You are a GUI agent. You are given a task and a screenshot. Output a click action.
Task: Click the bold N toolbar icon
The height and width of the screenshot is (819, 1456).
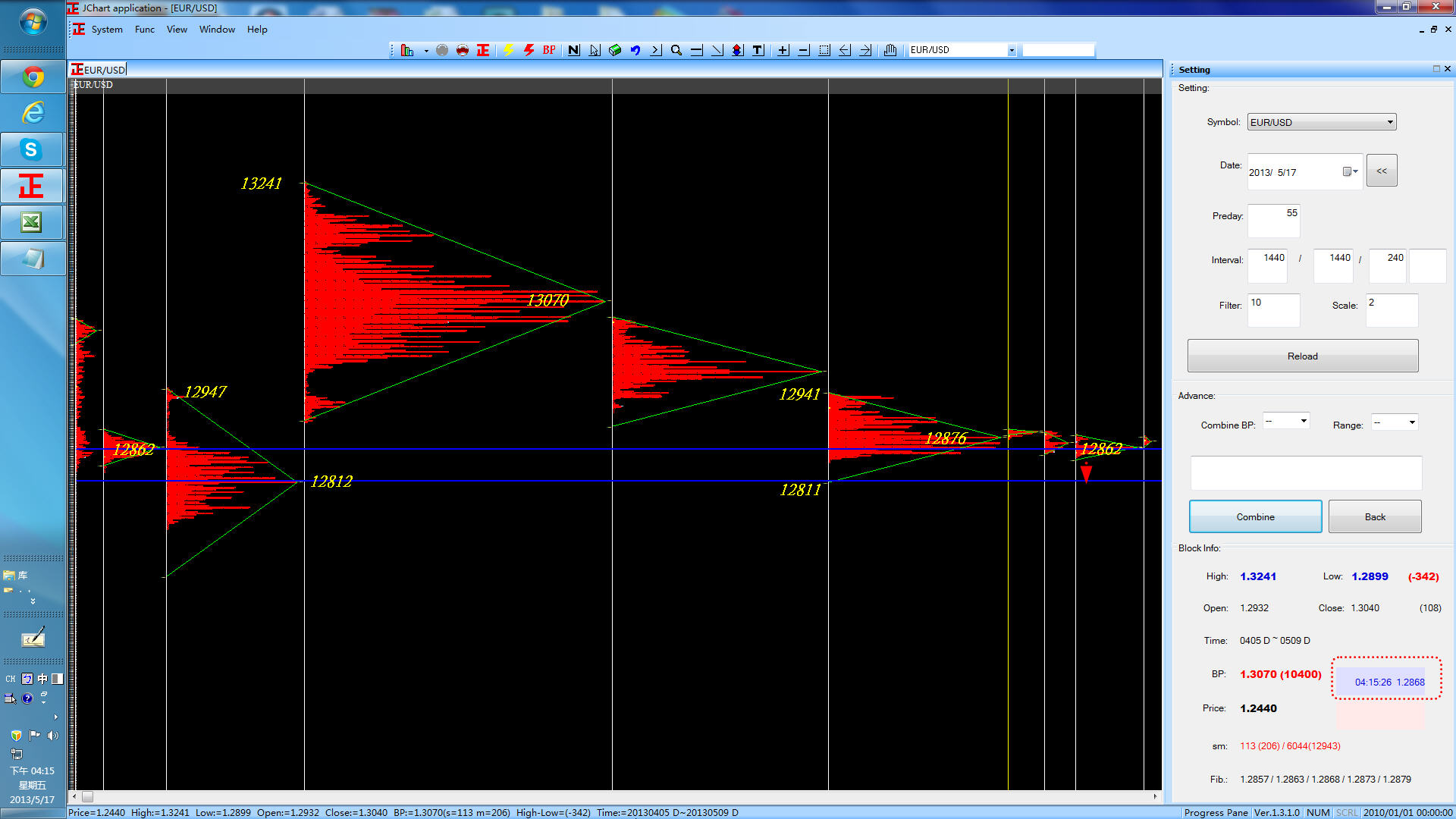tap(574, 50)
